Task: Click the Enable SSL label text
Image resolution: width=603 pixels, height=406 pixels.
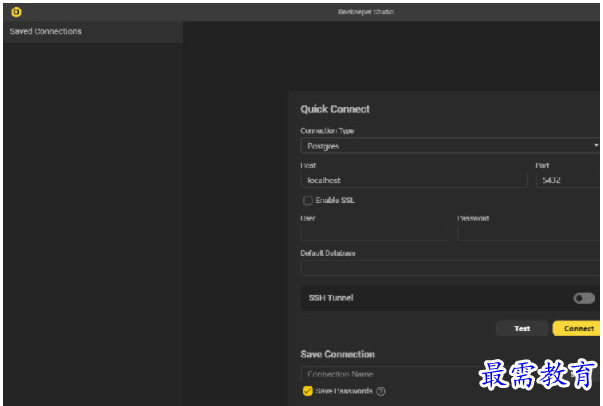Action: coord(335,200)
